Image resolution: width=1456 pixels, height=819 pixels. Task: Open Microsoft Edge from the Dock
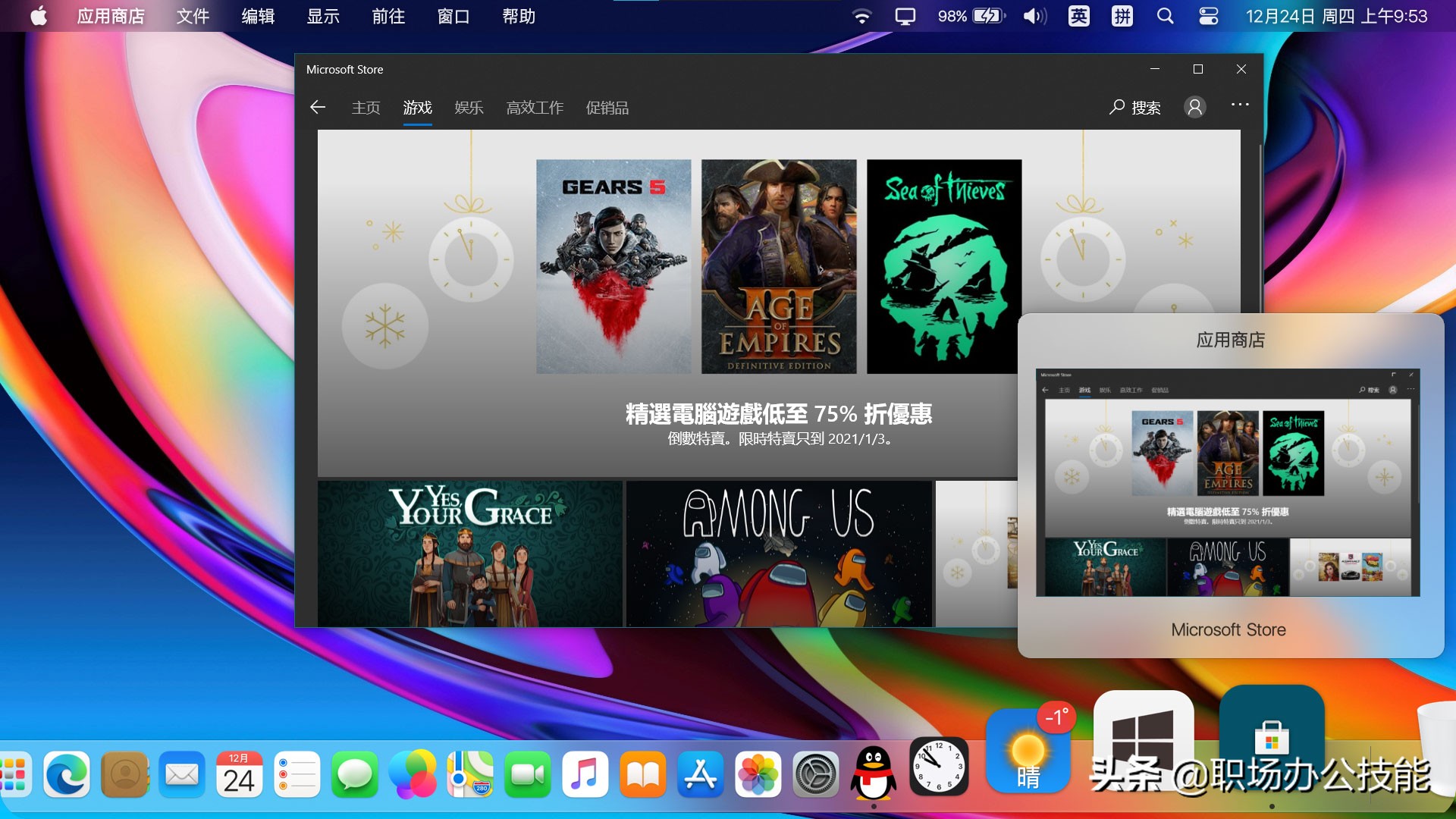pos(67,773)
